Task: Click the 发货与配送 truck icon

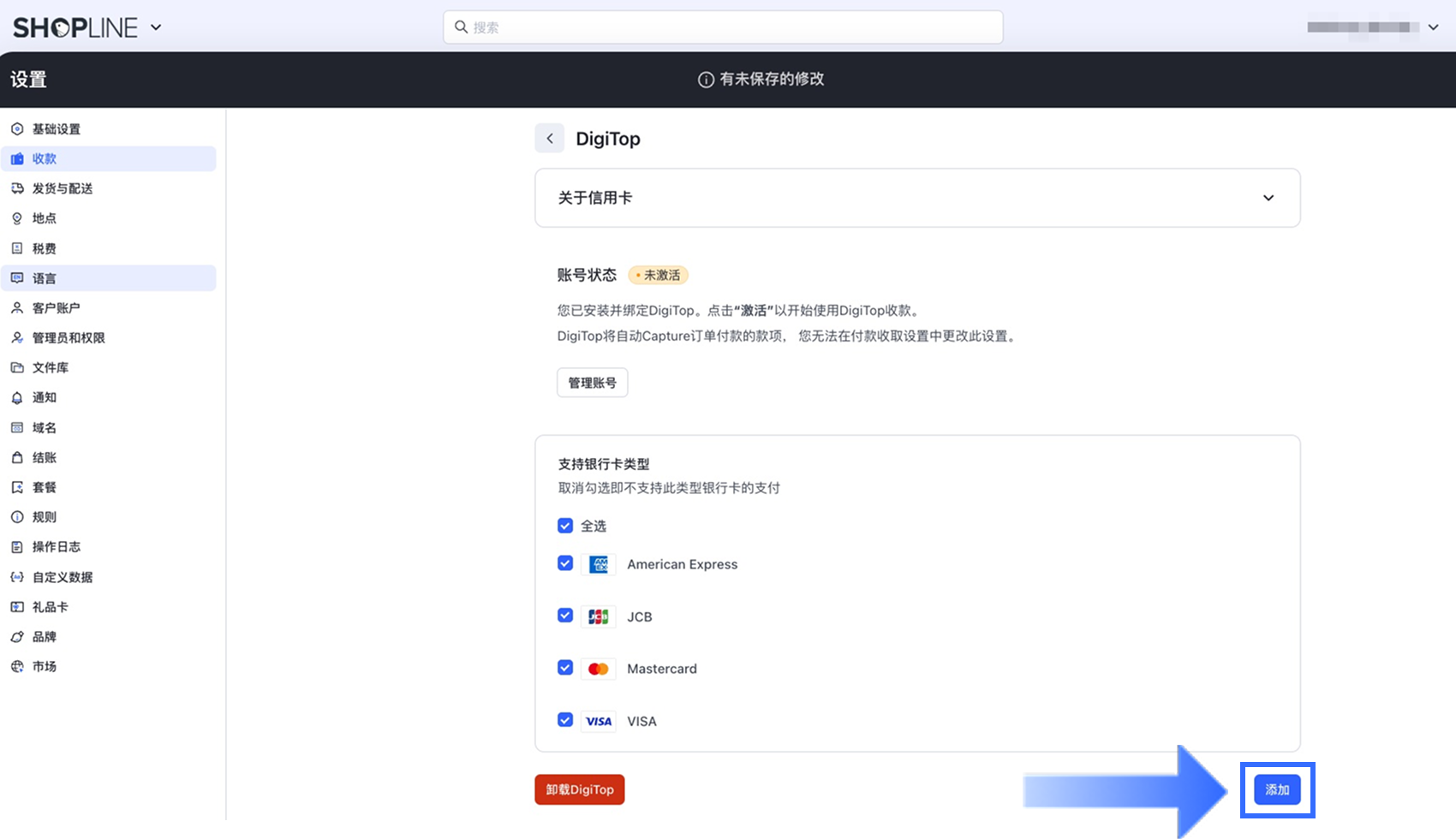Action: 17,188
